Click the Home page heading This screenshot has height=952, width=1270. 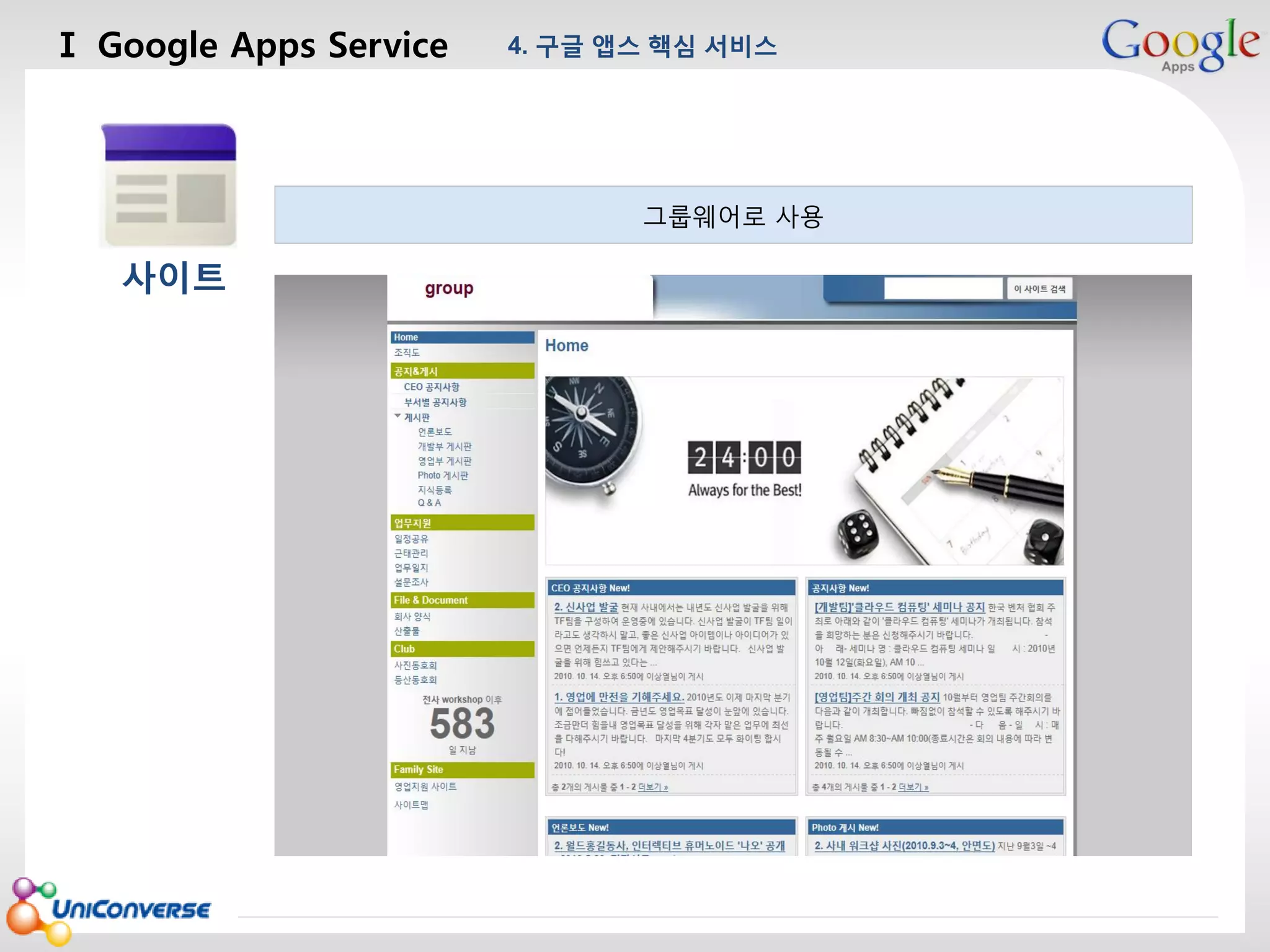pos(567,346)
